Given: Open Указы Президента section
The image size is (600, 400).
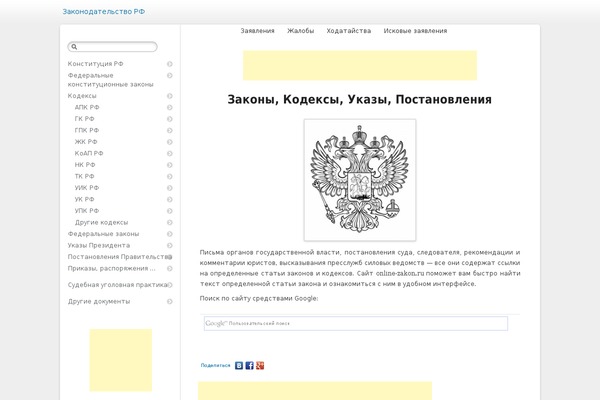Looking at the screenshot, I should (99, 245).
